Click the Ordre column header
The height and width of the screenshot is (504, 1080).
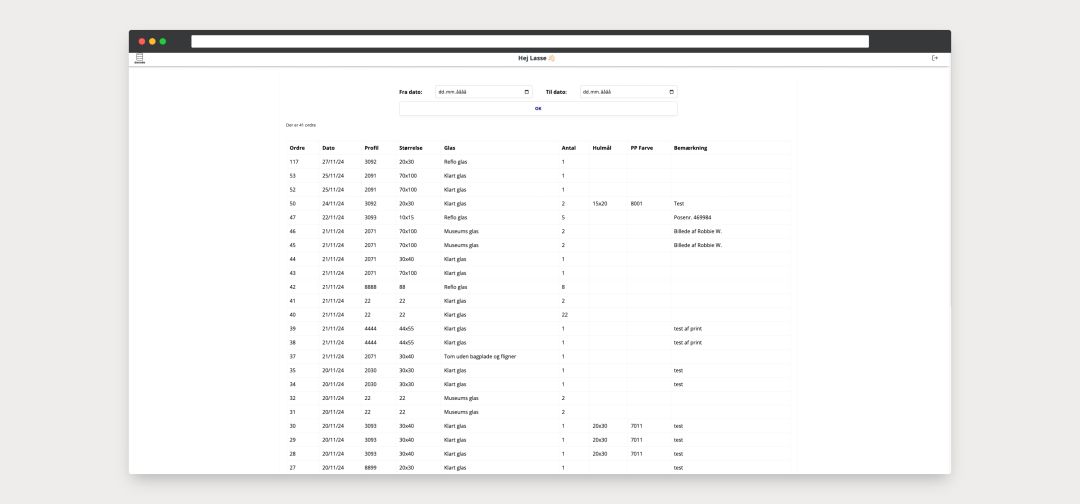297,148
